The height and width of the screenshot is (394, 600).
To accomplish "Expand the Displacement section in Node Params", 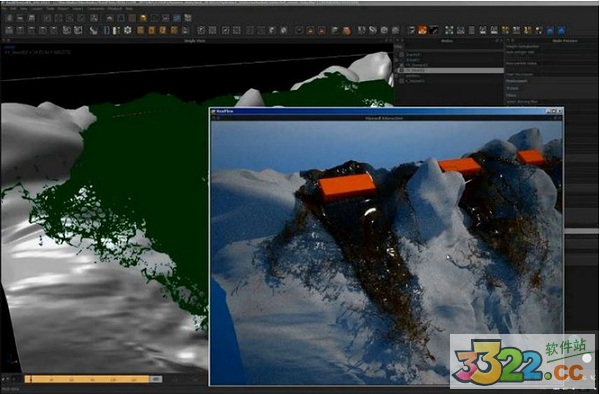I will (517, 81).
